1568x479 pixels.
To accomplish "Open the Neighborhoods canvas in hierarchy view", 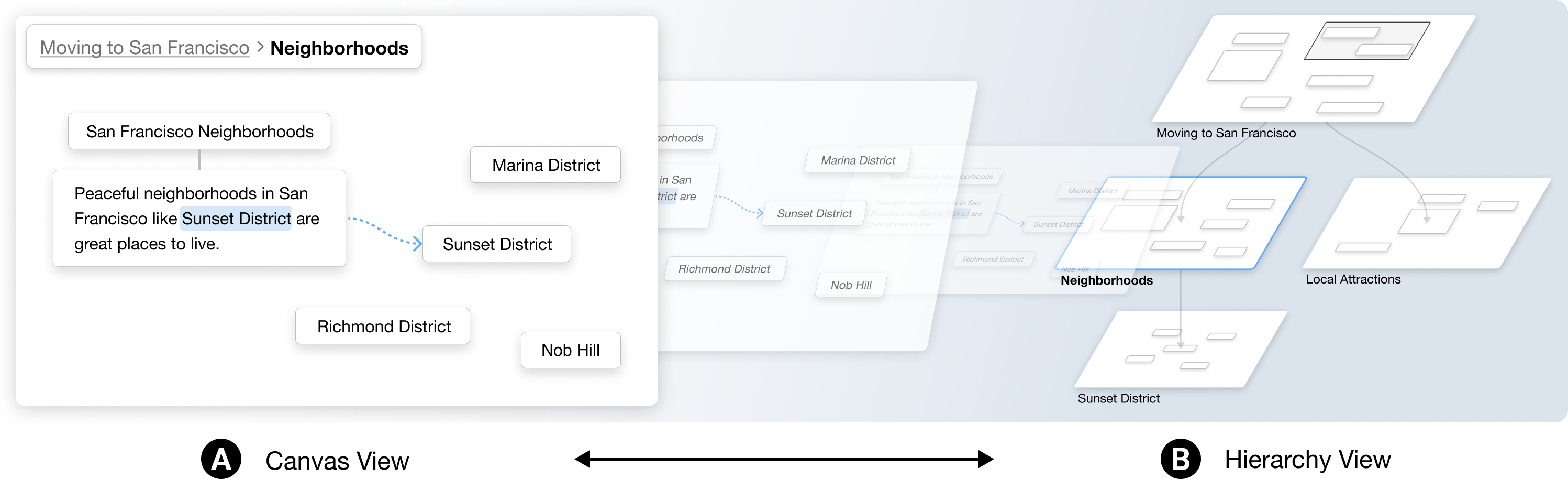I will [1181, 223].
